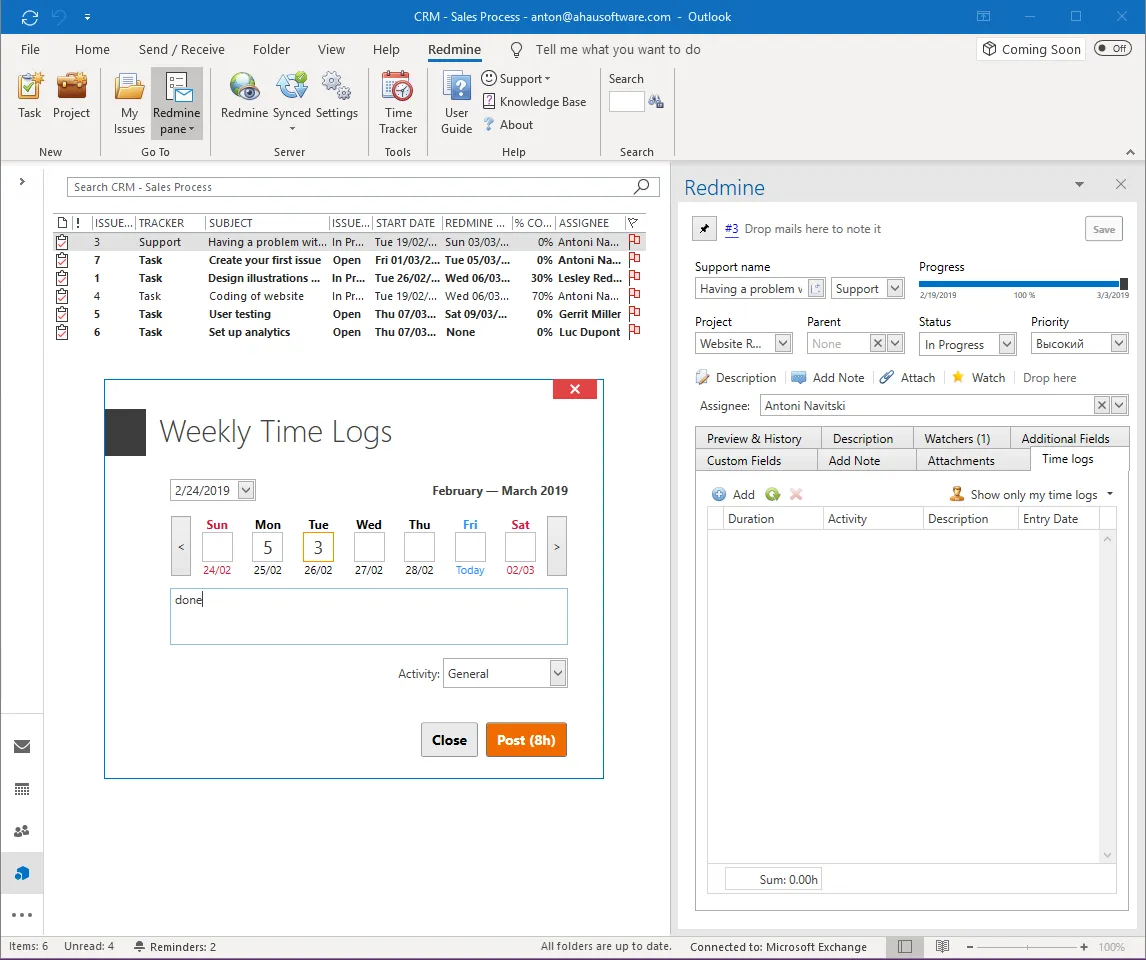
Task: Expand the Show only my time logs menu
Action: pyautogui.click(x=1109, y=495)
